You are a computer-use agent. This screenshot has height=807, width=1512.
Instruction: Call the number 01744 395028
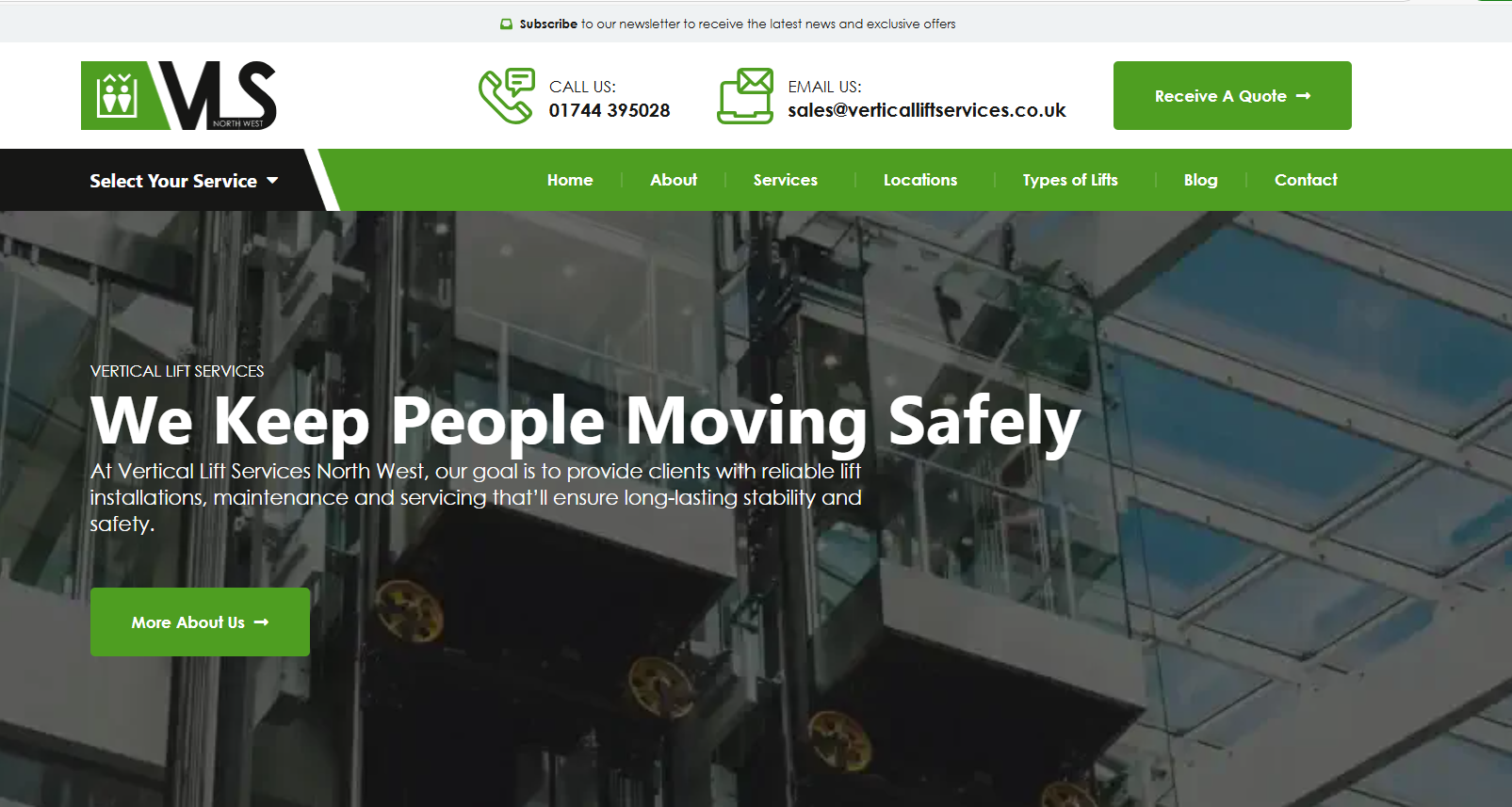(610, 110)
